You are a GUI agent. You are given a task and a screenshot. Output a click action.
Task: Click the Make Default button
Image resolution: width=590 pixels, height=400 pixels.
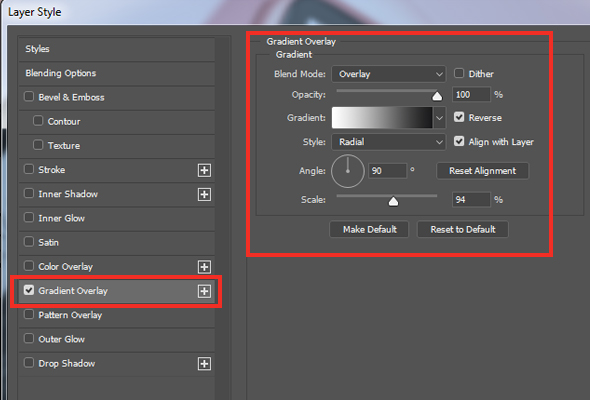pyautogui.click(x=369, y=229)
